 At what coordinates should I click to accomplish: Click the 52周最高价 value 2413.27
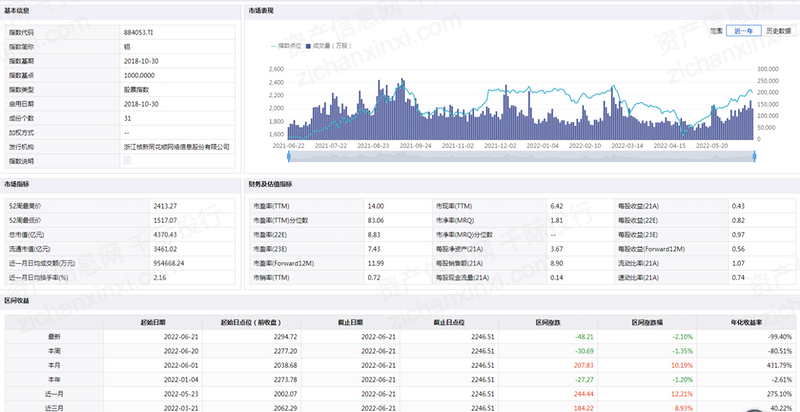pyautogui.click(x=164, y=206)
